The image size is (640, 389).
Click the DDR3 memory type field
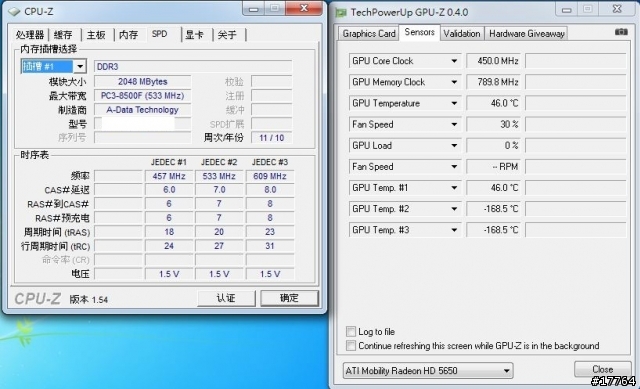pyautogui.click(x=193, y=67)
